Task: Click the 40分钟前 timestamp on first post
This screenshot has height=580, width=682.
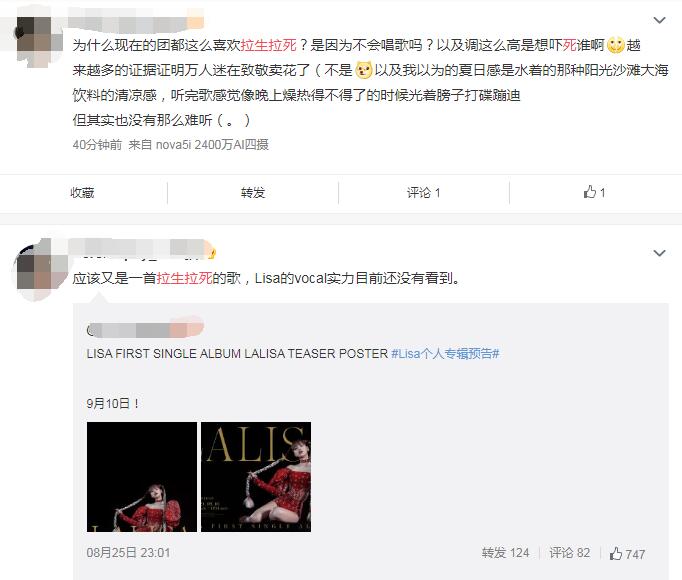Action: (x=97, y=144)
